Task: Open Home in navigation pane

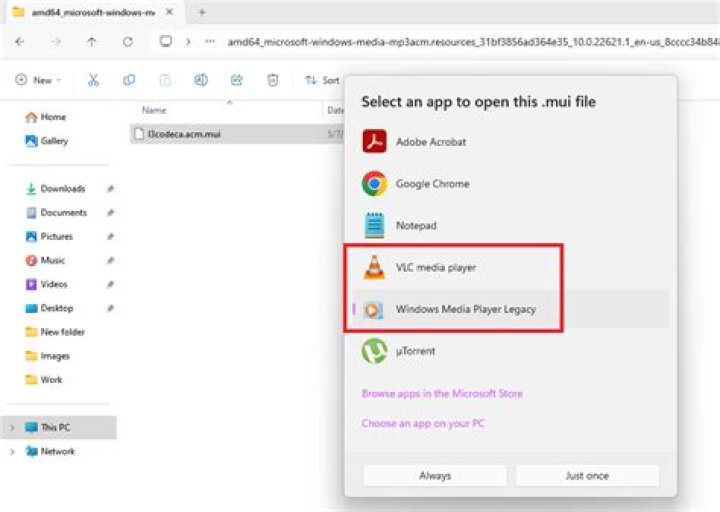Action: [x=46, y=117]
